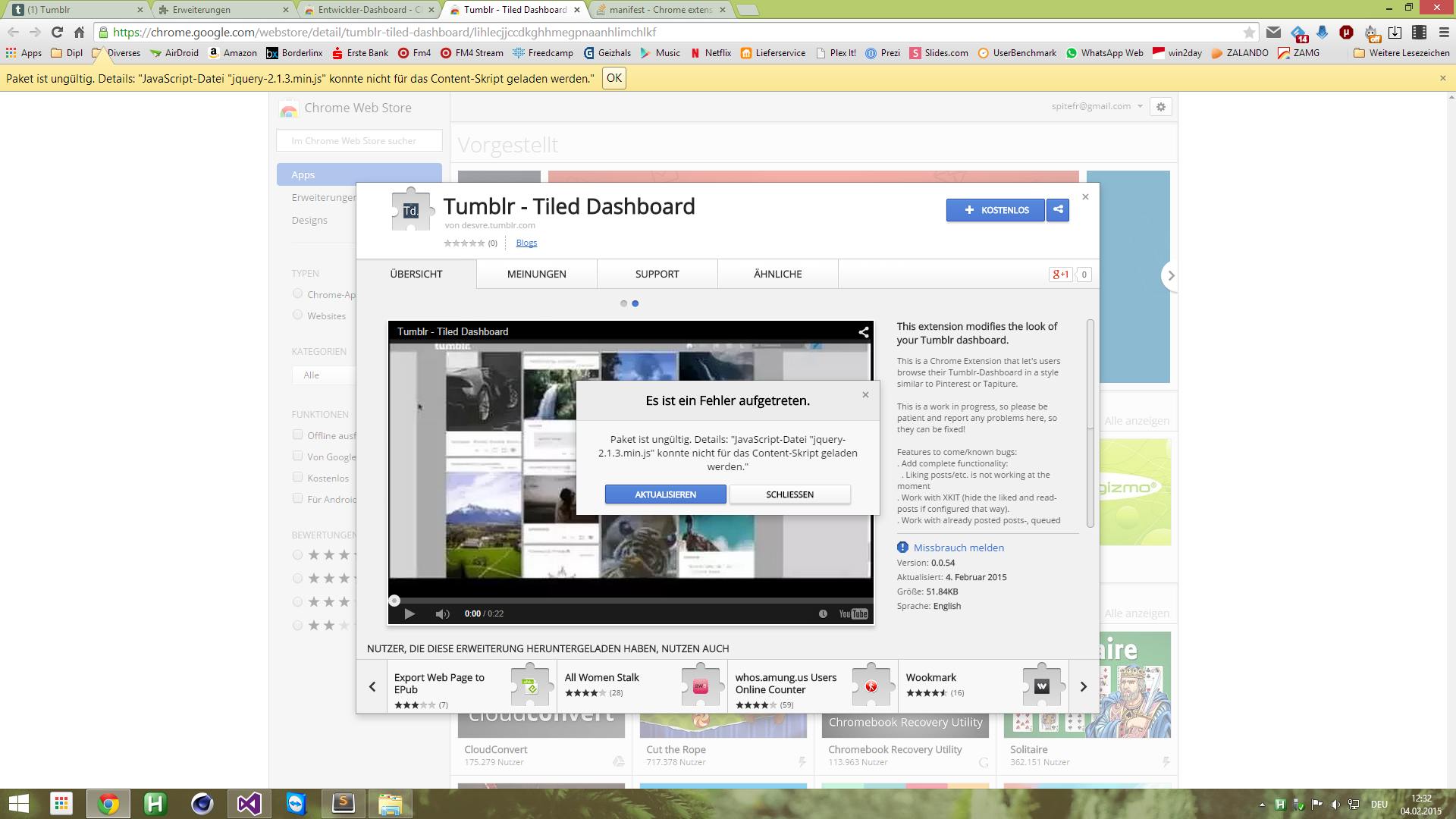Click the KOSTENLOS install button

[x=996, y=210]
